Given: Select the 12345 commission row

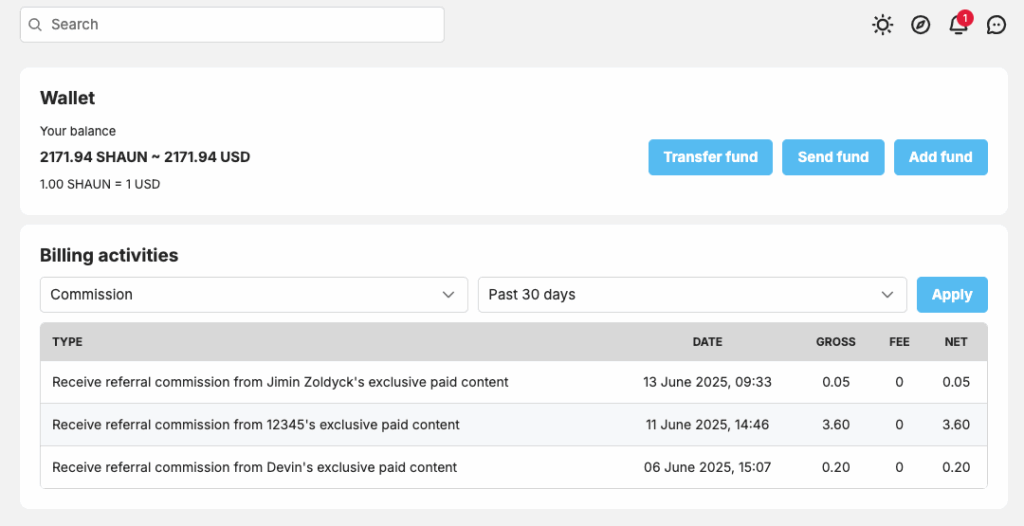Looking at the screenshot, I should (x=514, y=425).
